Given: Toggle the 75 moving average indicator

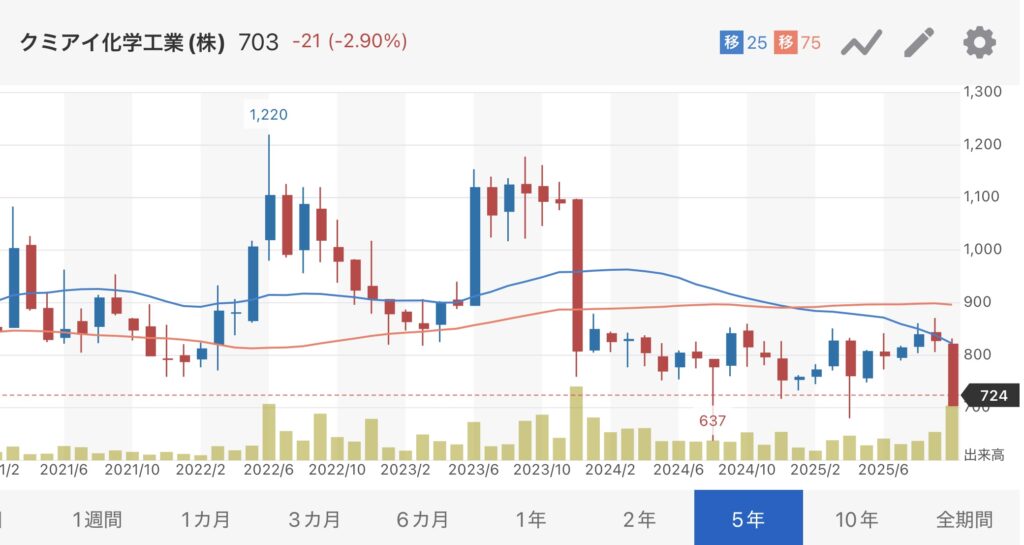Looking at the screenshot, I should pyautogui.click(x=798, y=43).
